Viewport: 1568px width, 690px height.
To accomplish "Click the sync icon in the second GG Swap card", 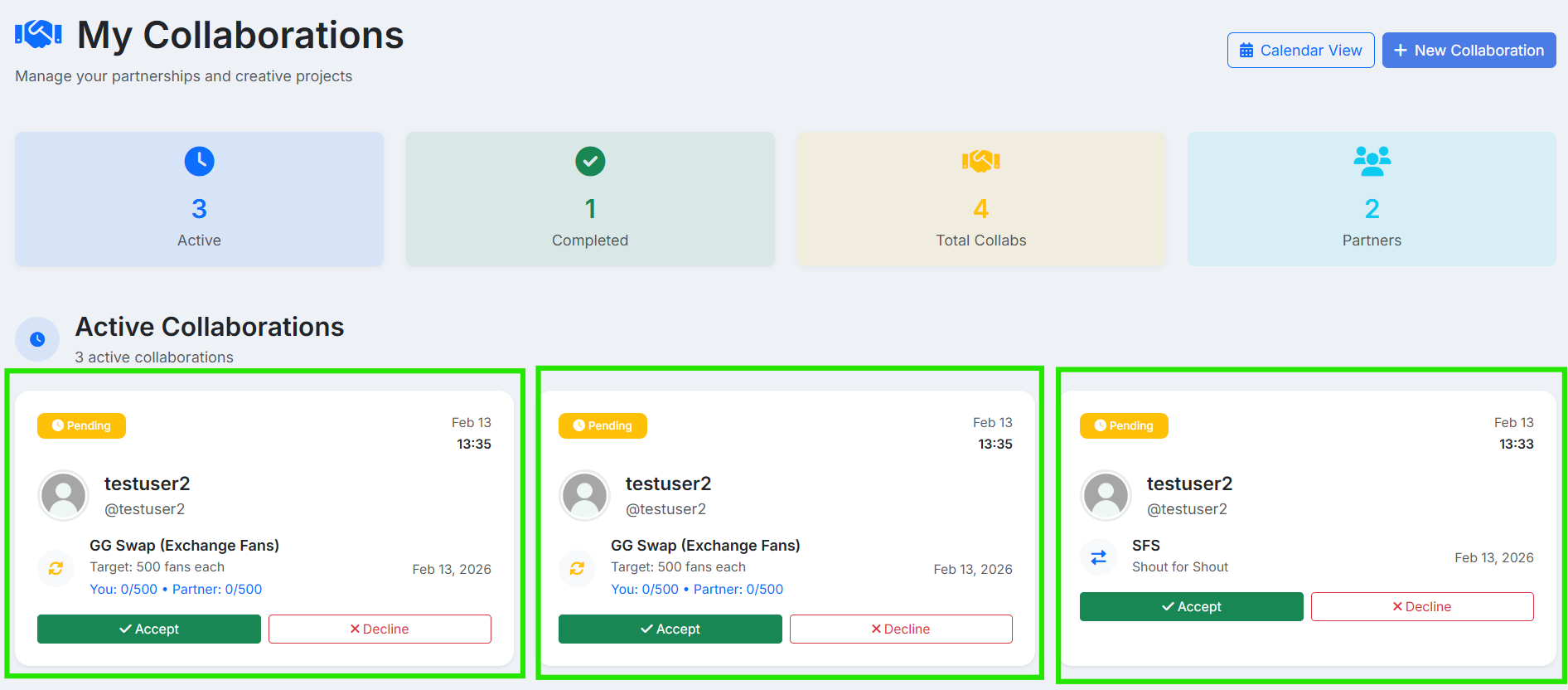I will click(578, 568).
